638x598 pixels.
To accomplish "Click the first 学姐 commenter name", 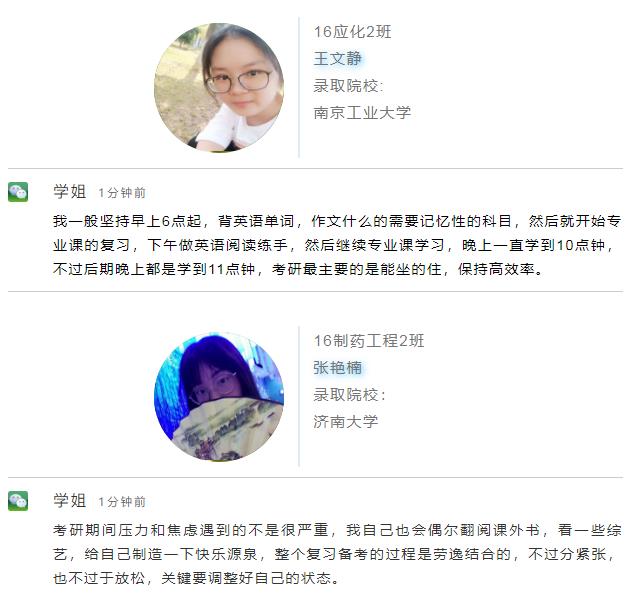I will pos(70,192).
